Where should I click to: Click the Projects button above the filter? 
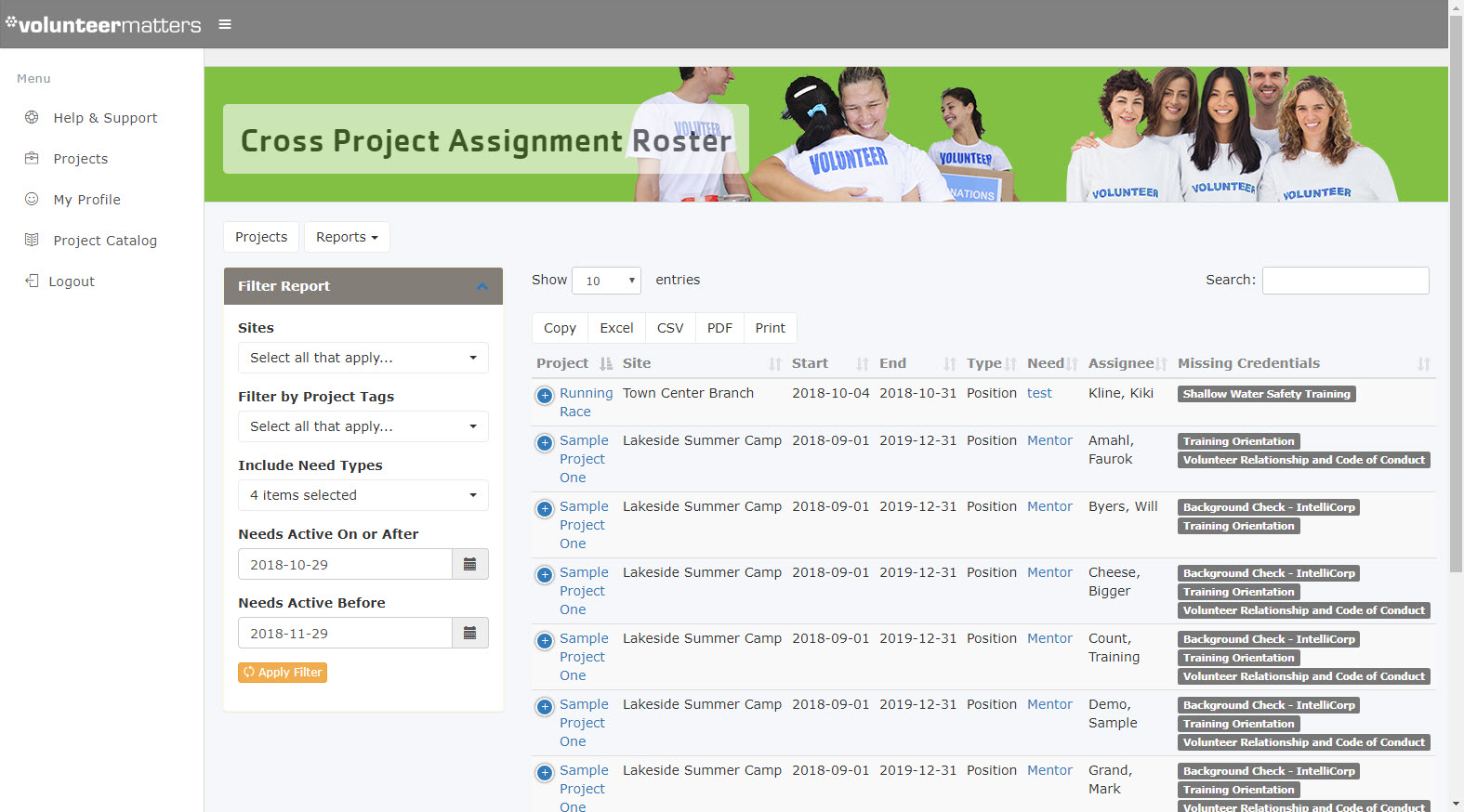261,237
